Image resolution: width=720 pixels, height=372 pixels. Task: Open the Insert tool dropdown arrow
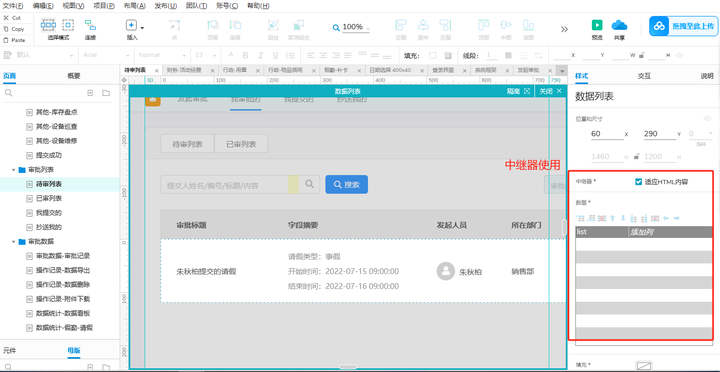pos(142,28)
